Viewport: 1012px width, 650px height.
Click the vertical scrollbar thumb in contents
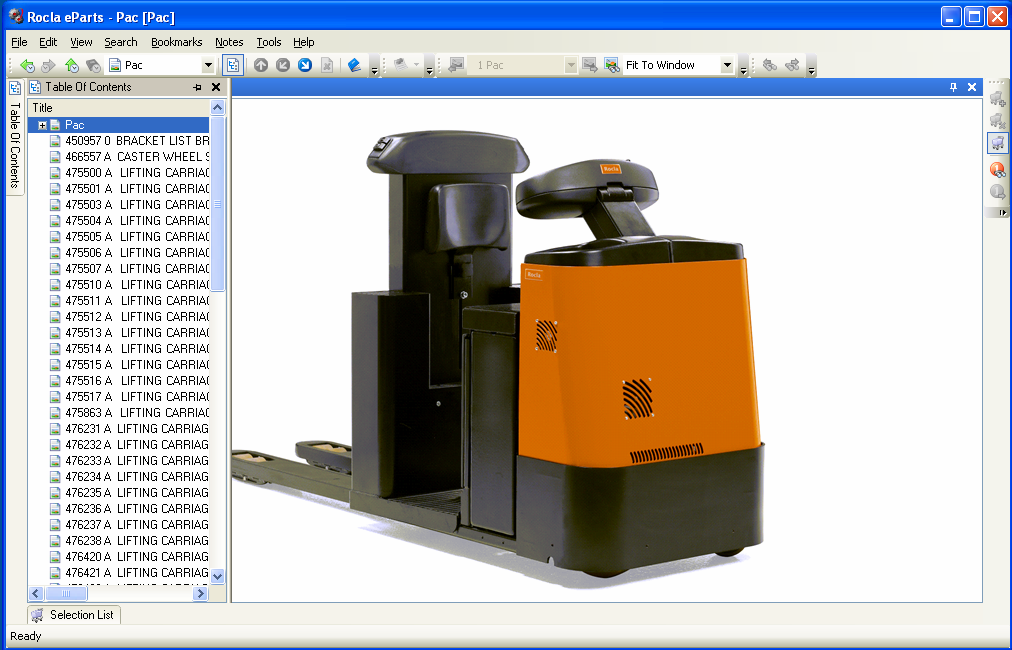[218, 204]
